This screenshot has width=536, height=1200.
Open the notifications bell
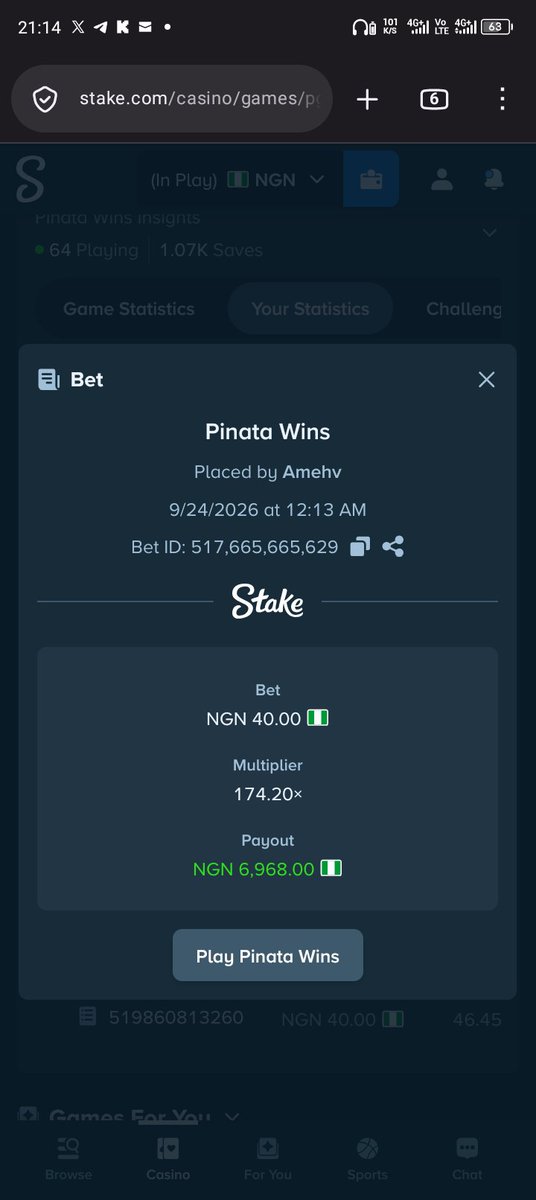coord(493,179)
